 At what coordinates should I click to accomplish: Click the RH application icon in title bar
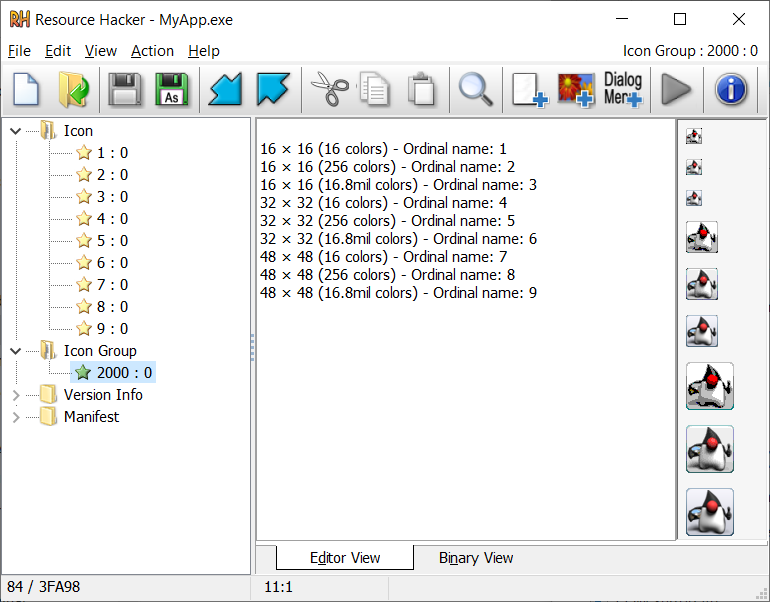(20, 20)
